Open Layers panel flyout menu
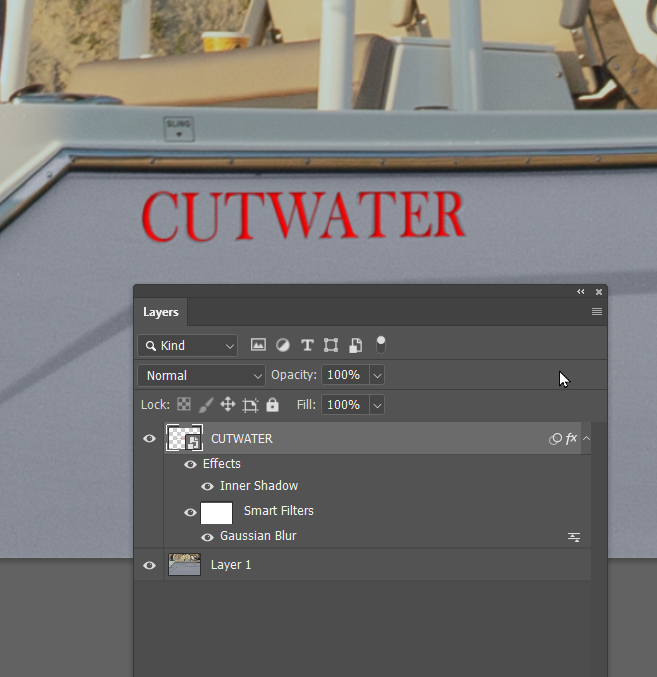Viewport: 657px width, 677px height. pos(597,312)
